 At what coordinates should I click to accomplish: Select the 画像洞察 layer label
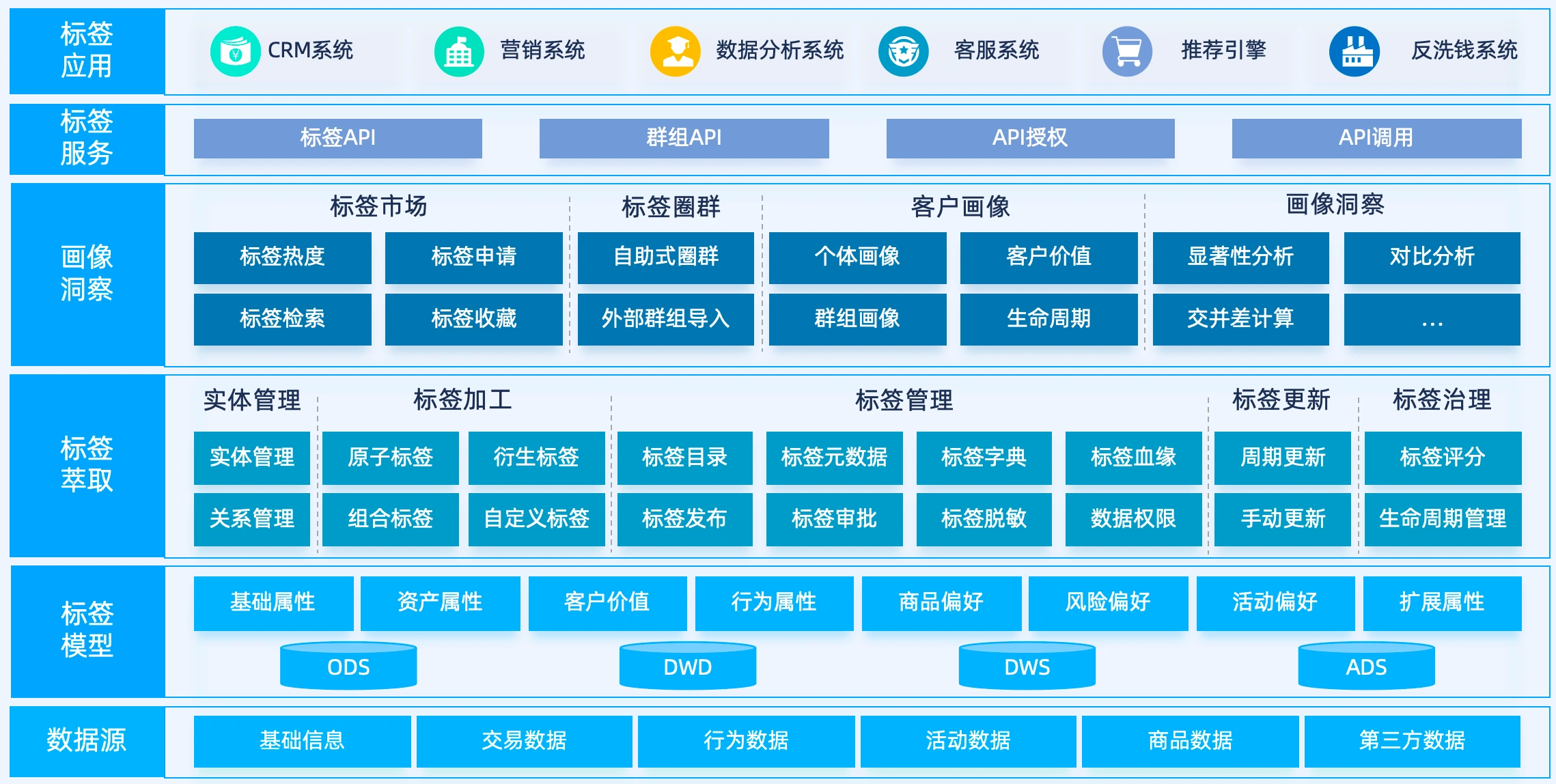click(87, 275)
